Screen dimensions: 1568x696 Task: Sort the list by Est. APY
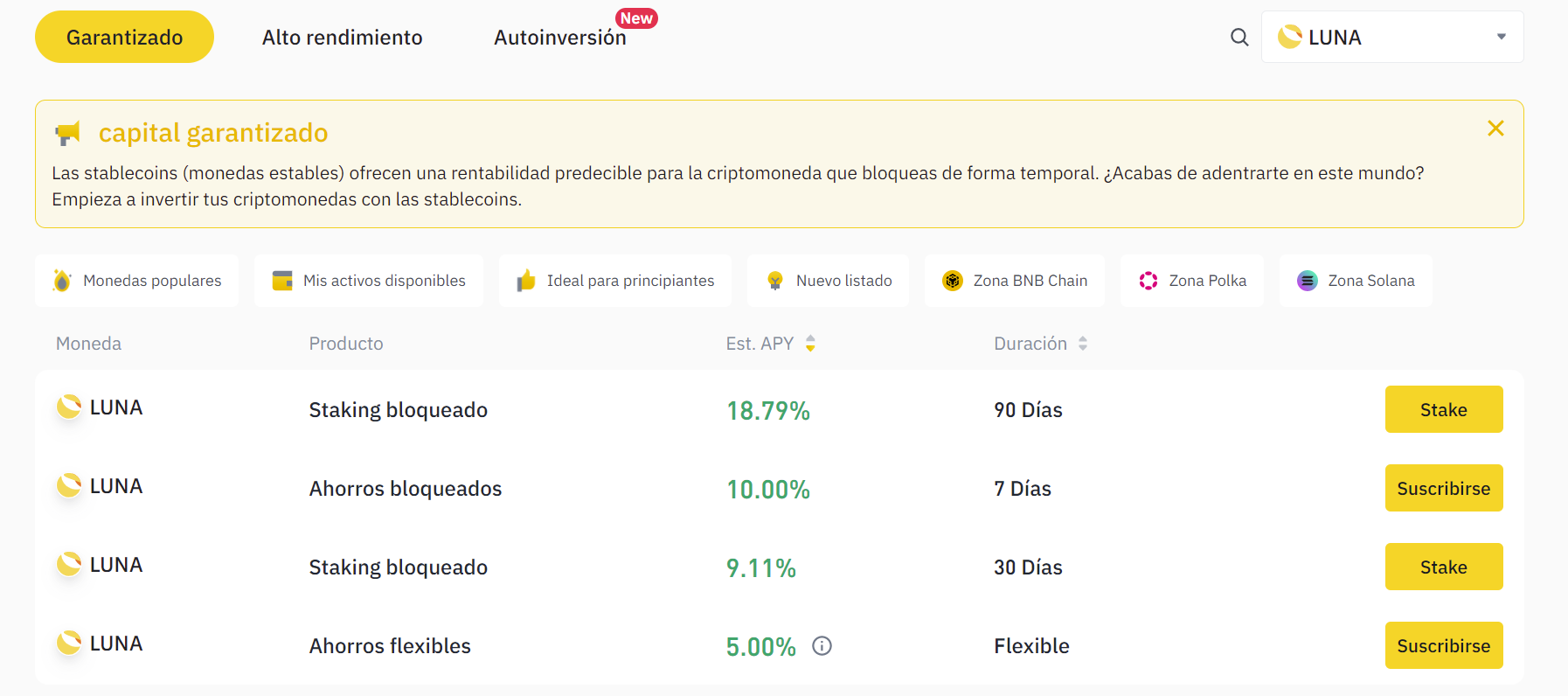point(810,344)
